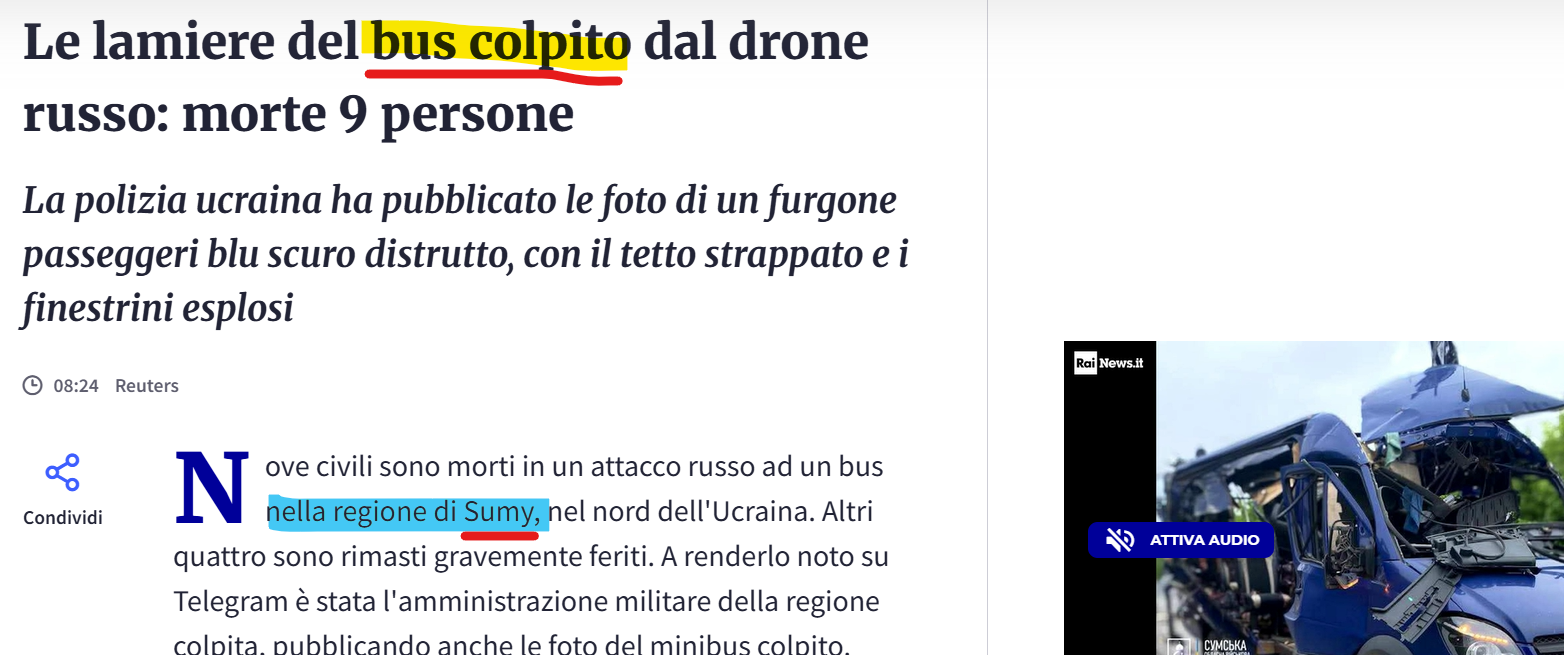1564x655 pixels.
Task: Click the Condividi label
Action: 63,518
